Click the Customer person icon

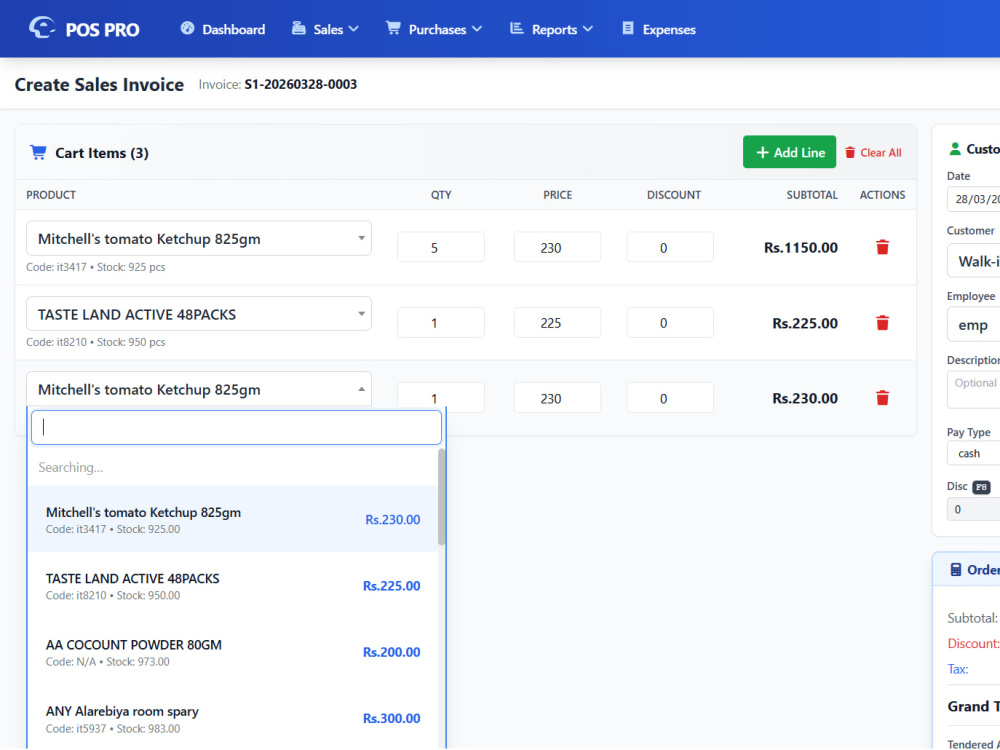pos(955,149)
